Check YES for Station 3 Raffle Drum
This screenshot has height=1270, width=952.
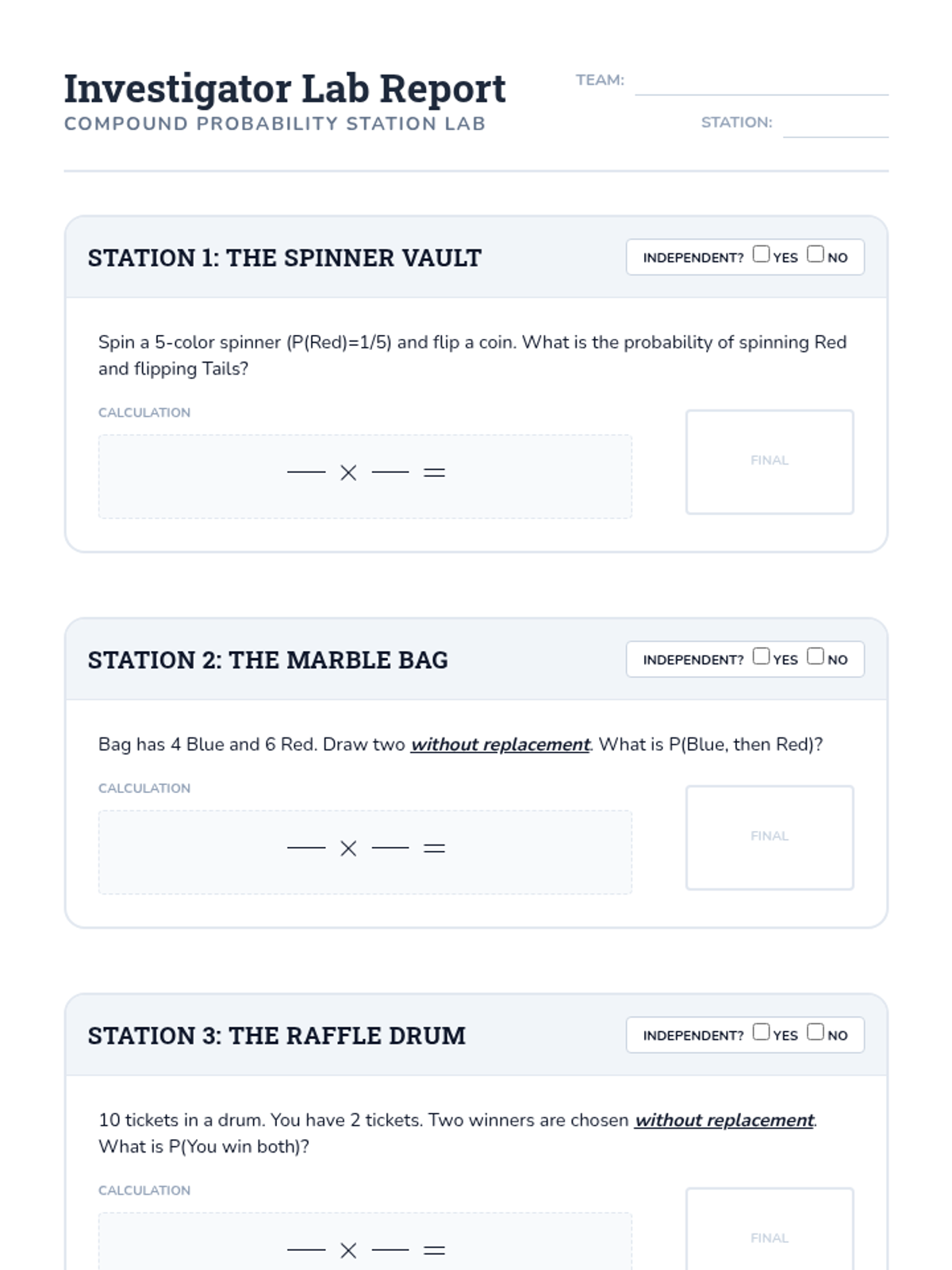click(x=761, y=1032)
